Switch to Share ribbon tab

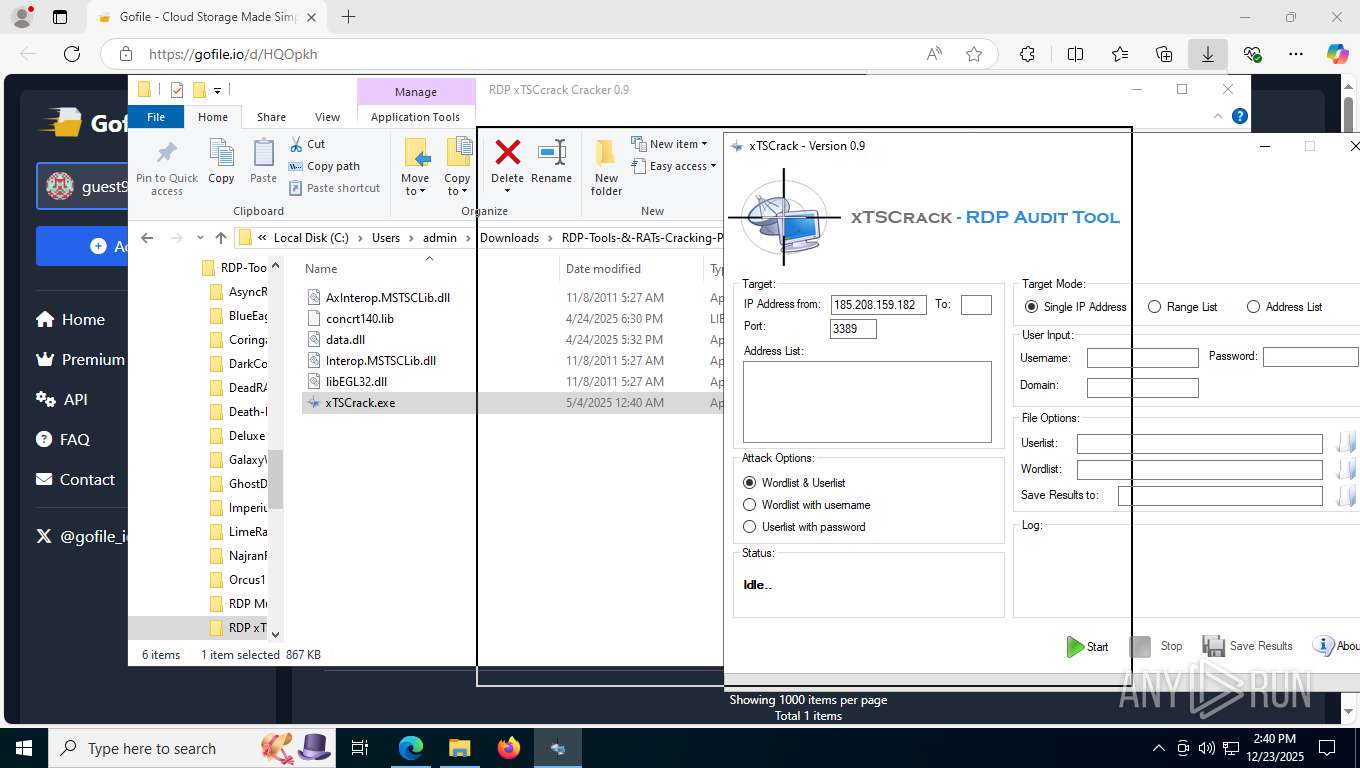271,117
